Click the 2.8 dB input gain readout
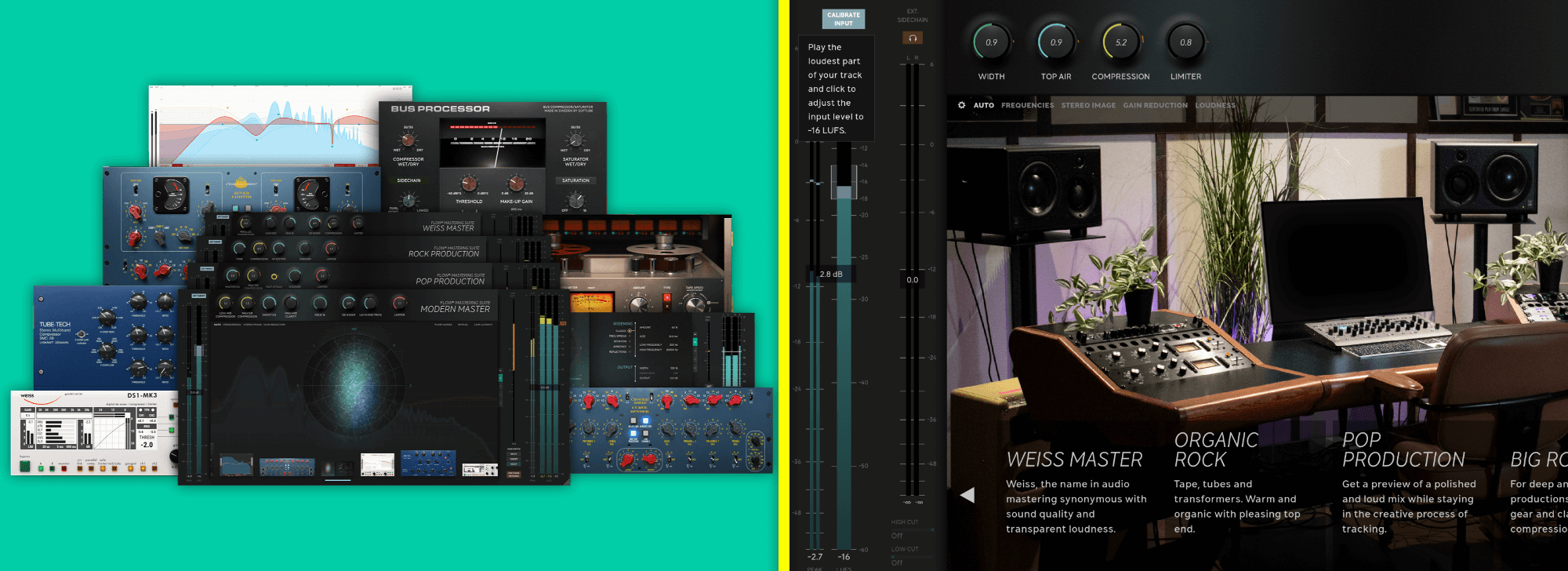This screenshot has width=1568, height=571. pyautogui.click(x=831, y=275)
